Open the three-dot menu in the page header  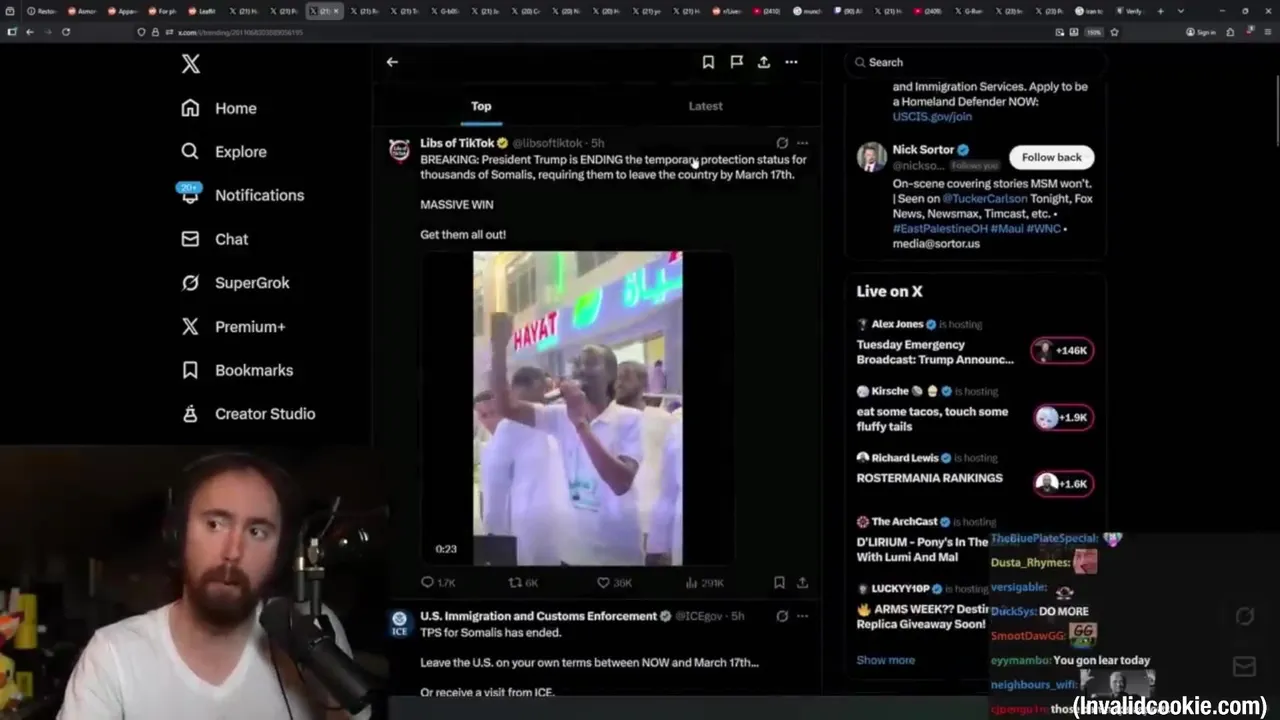click(x=791, y=62)
